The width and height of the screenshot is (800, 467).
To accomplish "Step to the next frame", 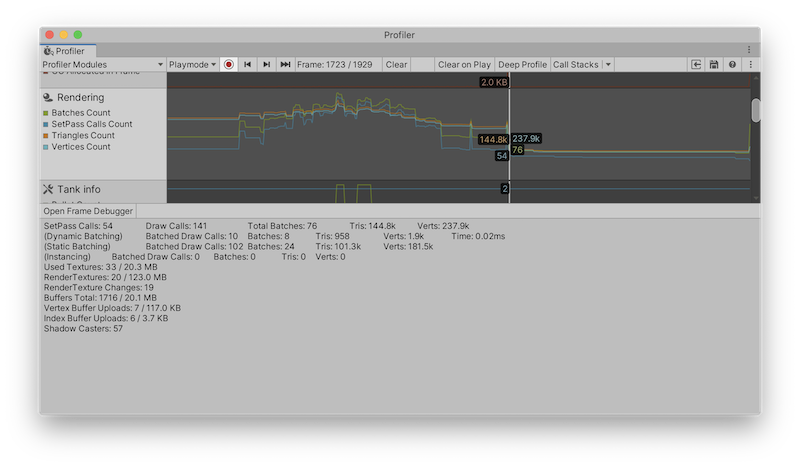I will click(x=266, y=64).
